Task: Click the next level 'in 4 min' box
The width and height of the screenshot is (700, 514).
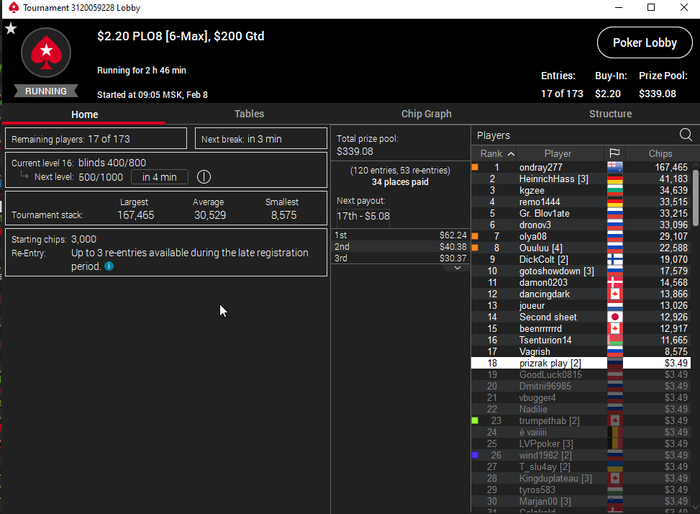Action: 159,177
